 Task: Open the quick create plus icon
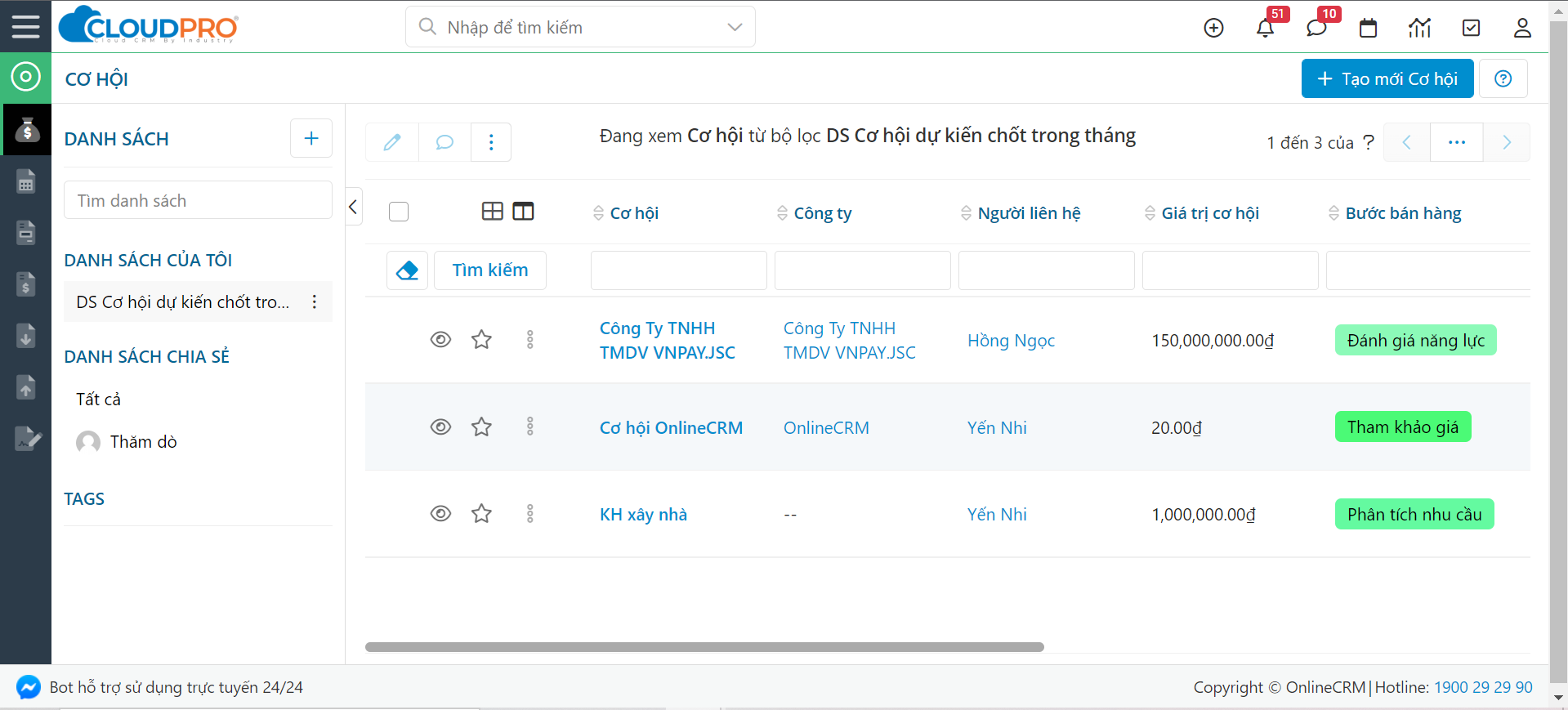point(1213,28)
